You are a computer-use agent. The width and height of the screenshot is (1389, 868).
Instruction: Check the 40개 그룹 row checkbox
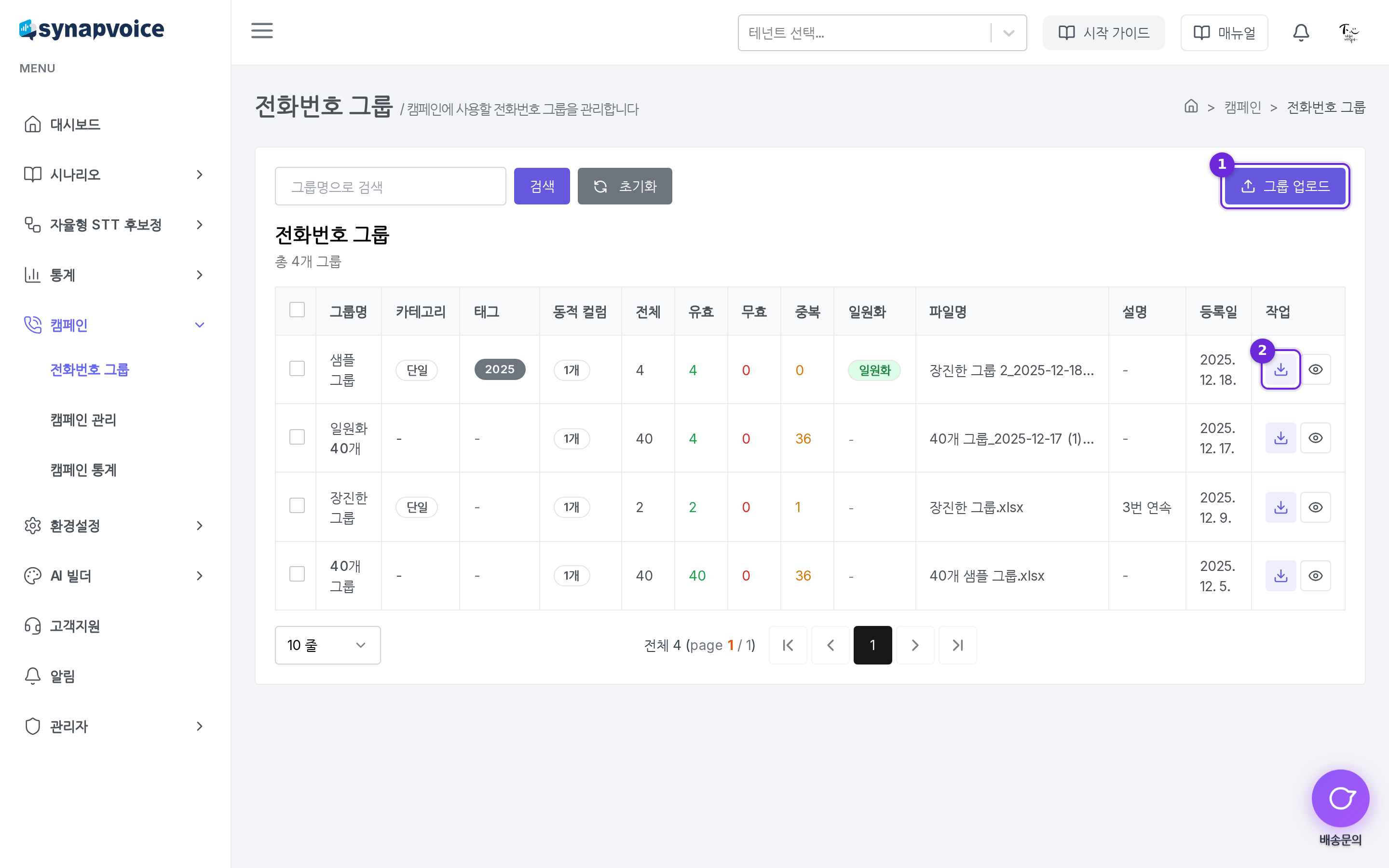pos(297,574)
